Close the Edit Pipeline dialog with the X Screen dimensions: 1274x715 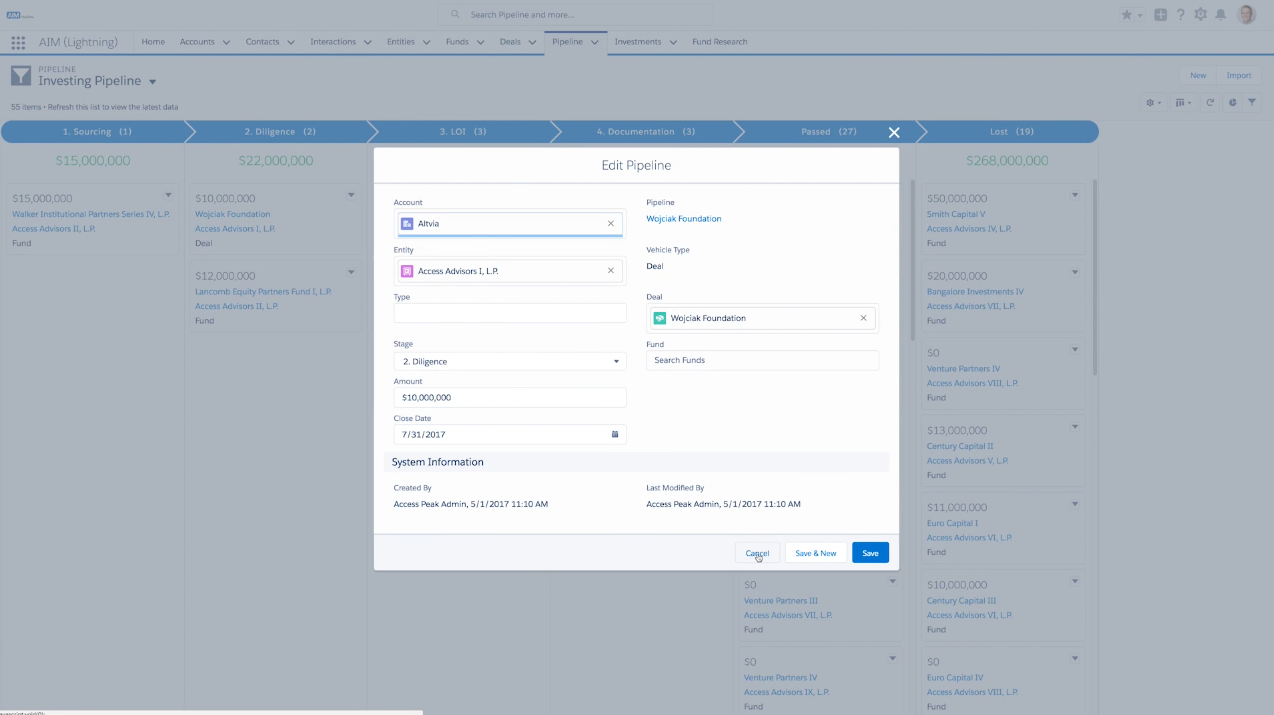pyautogui.click(x=894, y=132)
